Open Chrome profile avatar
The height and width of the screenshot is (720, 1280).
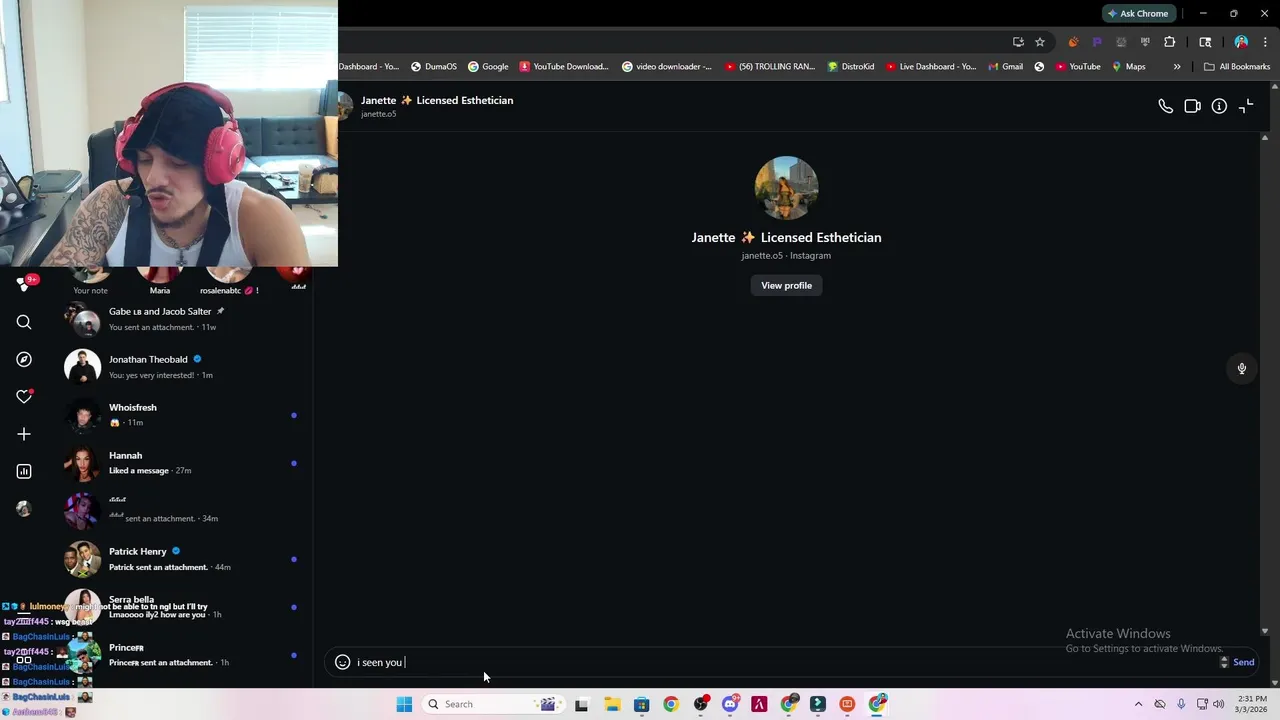point(1241,42)
